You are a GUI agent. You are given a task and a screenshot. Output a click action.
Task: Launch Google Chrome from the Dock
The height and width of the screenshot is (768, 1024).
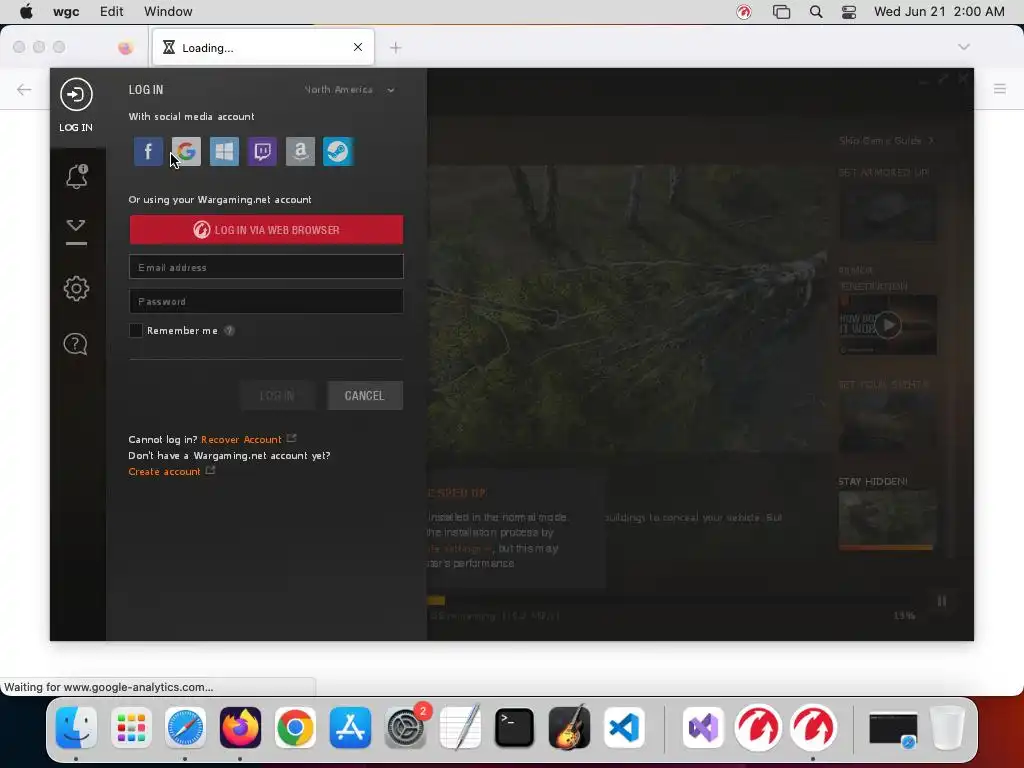(295, 727)
